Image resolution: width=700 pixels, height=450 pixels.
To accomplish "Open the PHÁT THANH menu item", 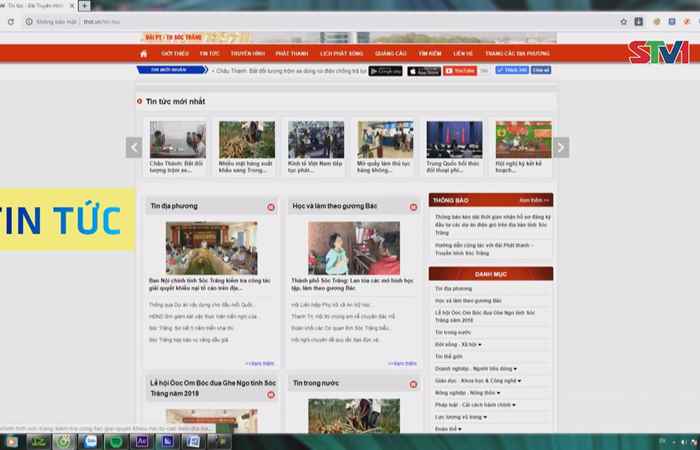I will click(x=292, y=54).
